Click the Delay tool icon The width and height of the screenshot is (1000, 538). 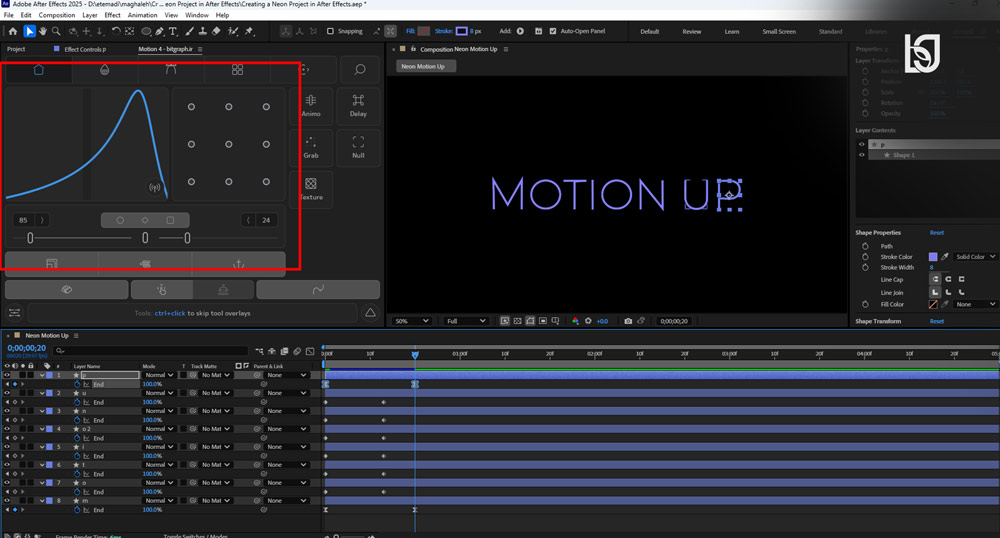pyautogui.click(x=358, y=105)
